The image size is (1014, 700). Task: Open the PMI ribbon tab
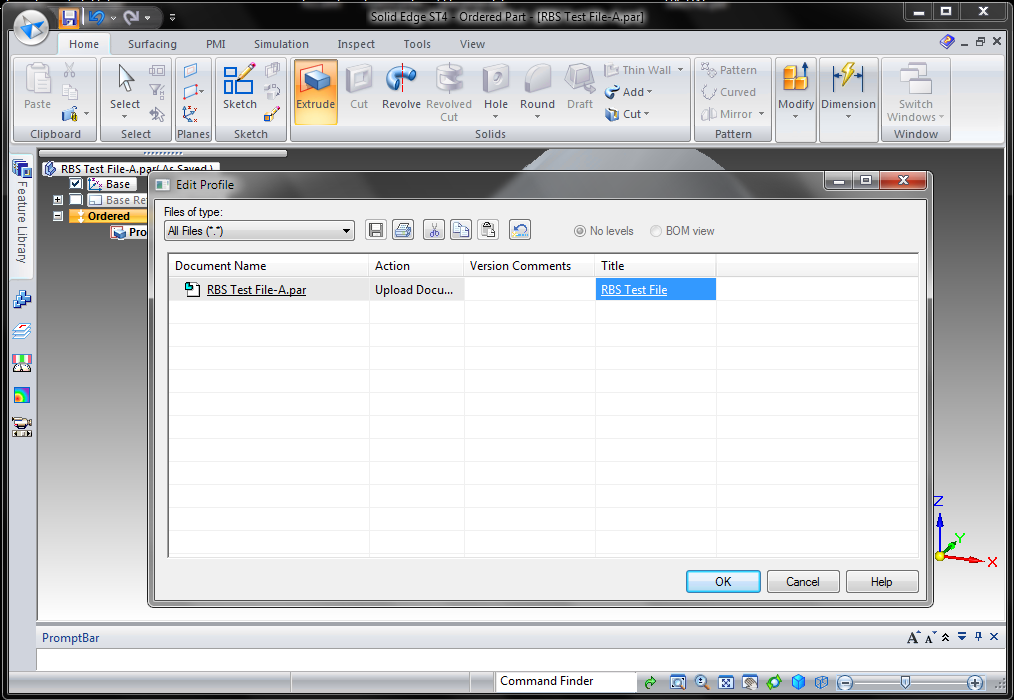215,44
